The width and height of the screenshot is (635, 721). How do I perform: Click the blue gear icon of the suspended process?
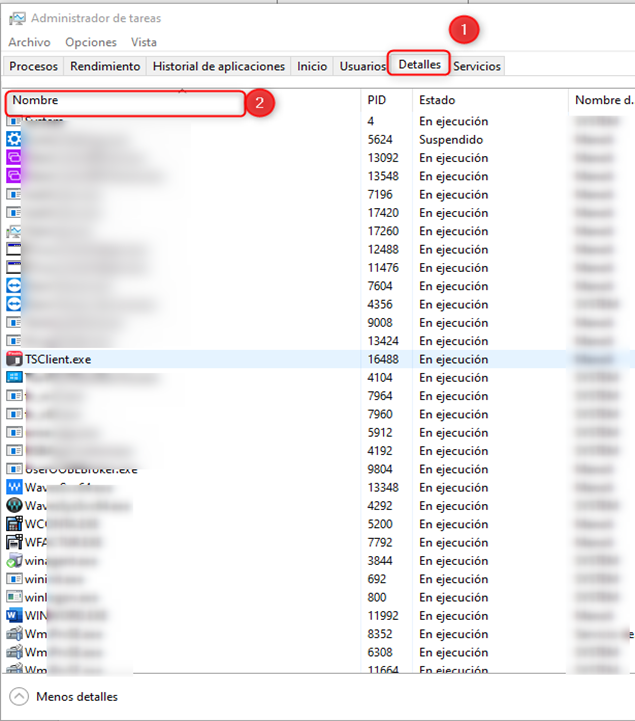point(14,139)
